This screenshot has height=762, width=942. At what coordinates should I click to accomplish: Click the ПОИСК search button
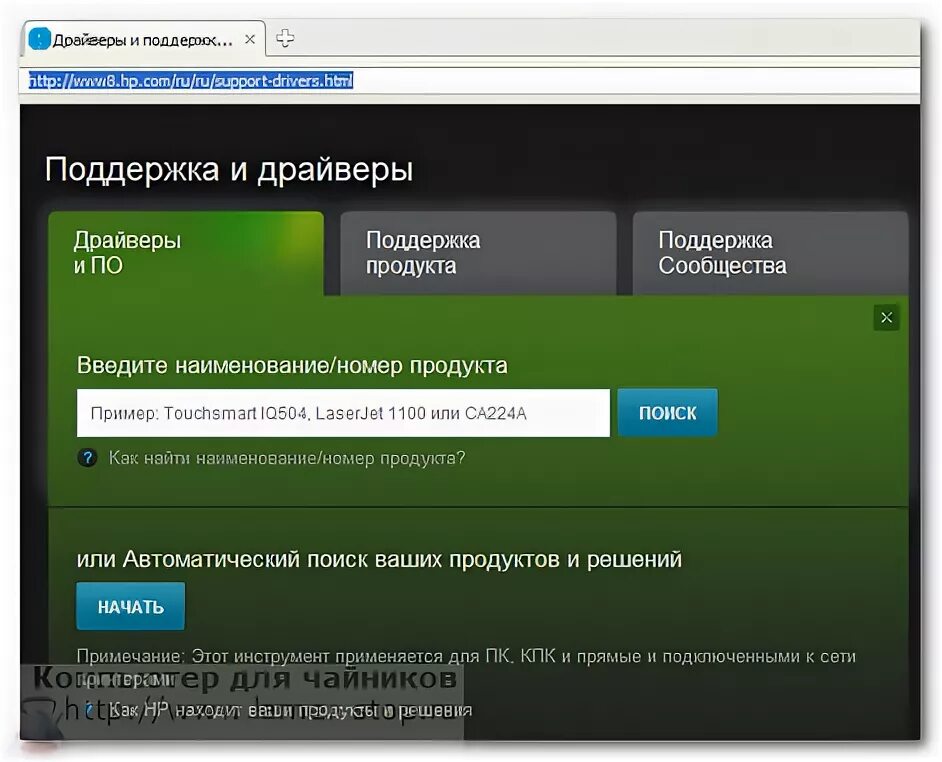pyautogui.click(x=667, y=412)
